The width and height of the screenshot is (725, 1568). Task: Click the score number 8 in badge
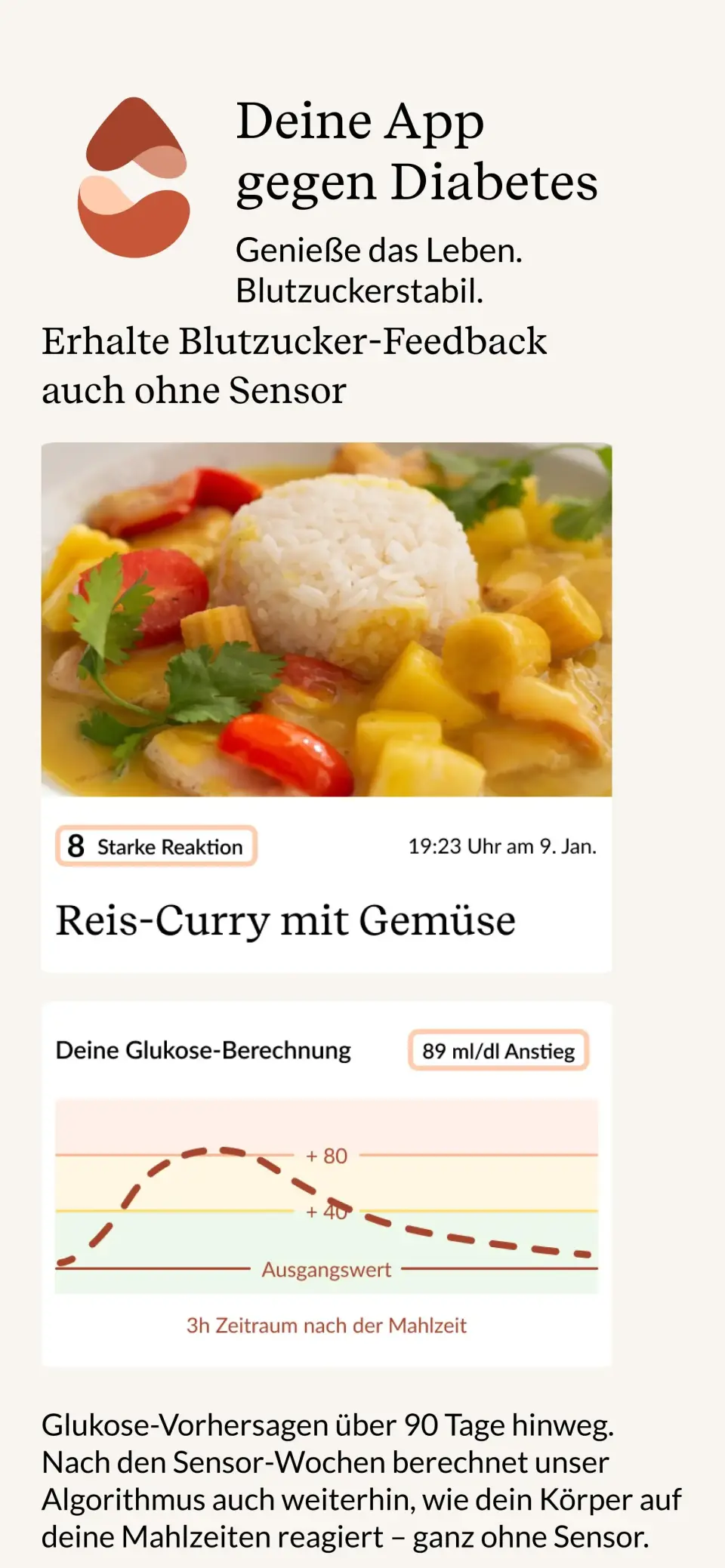(x=76, y=846)
